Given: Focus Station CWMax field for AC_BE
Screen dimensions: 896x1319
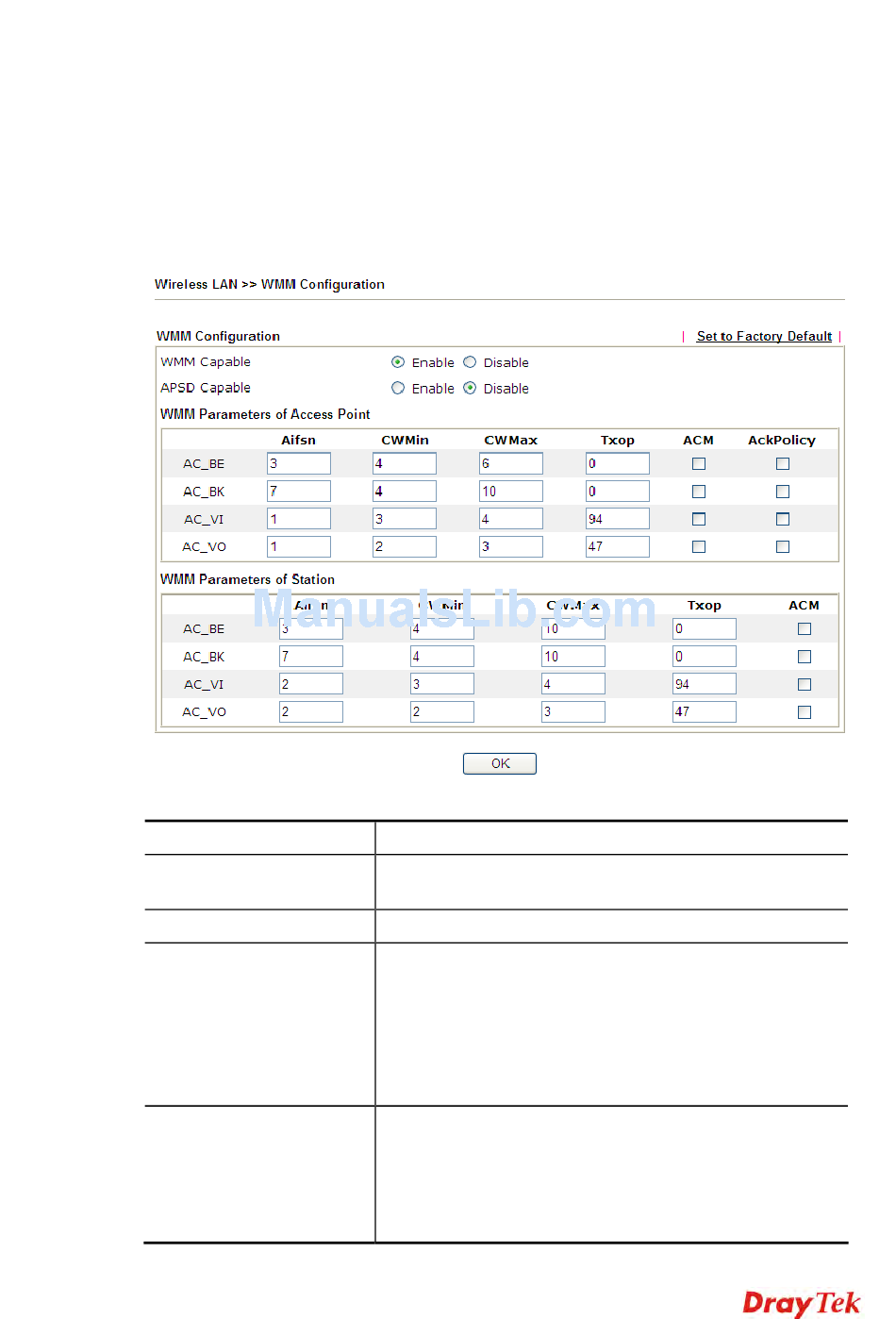Looking at the screenshot, I should click(x=573, y=628).
